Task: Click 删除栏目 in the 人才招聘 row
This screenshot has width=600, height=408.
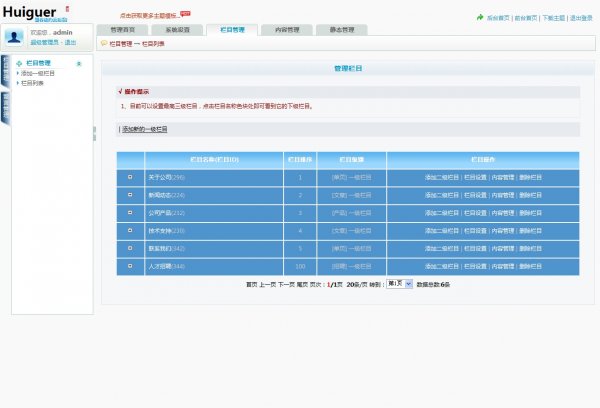Action: [x=530, y=266]
